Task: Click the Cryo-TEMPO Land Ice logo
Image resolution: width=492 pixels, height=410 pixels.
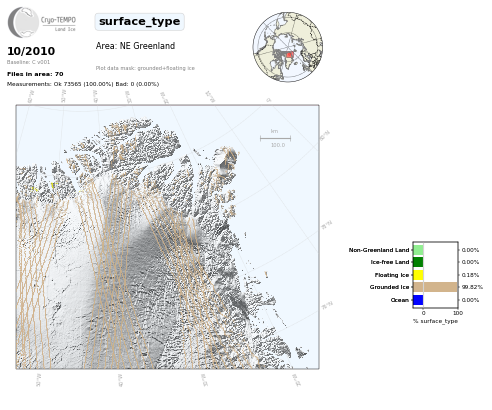Action: click(x=42, y=22)
